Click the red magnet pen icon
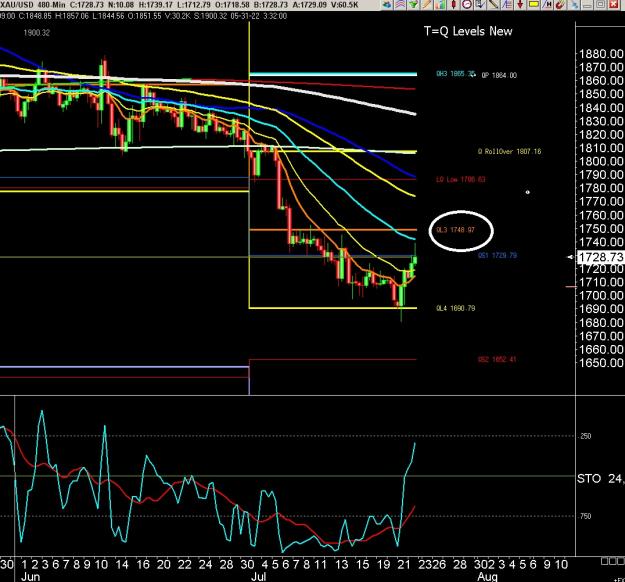This screenshot has height=582, width=625. point(560,4)
